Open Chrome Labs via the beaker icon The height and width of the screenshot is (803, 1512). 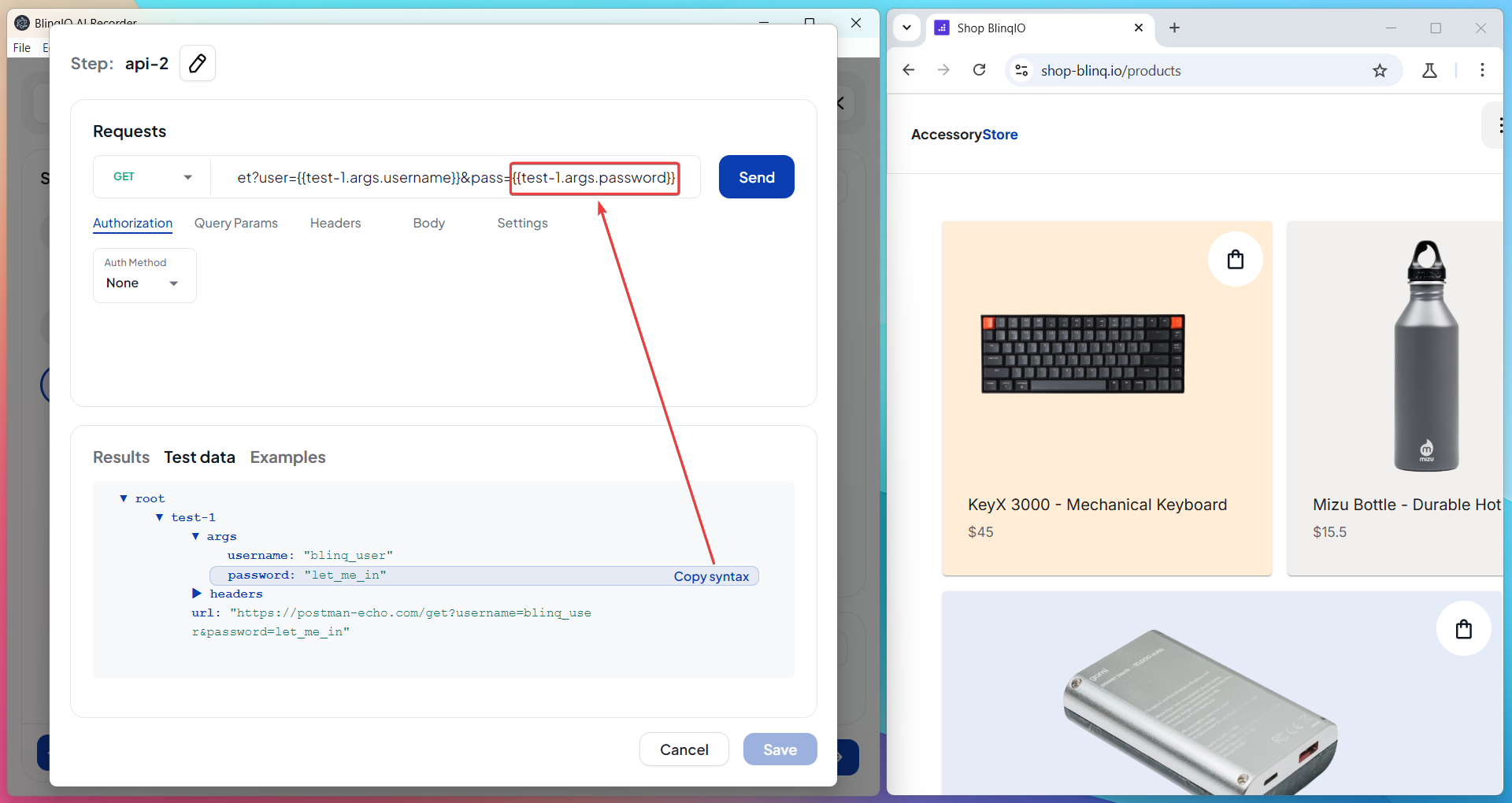pos(1429,70)
